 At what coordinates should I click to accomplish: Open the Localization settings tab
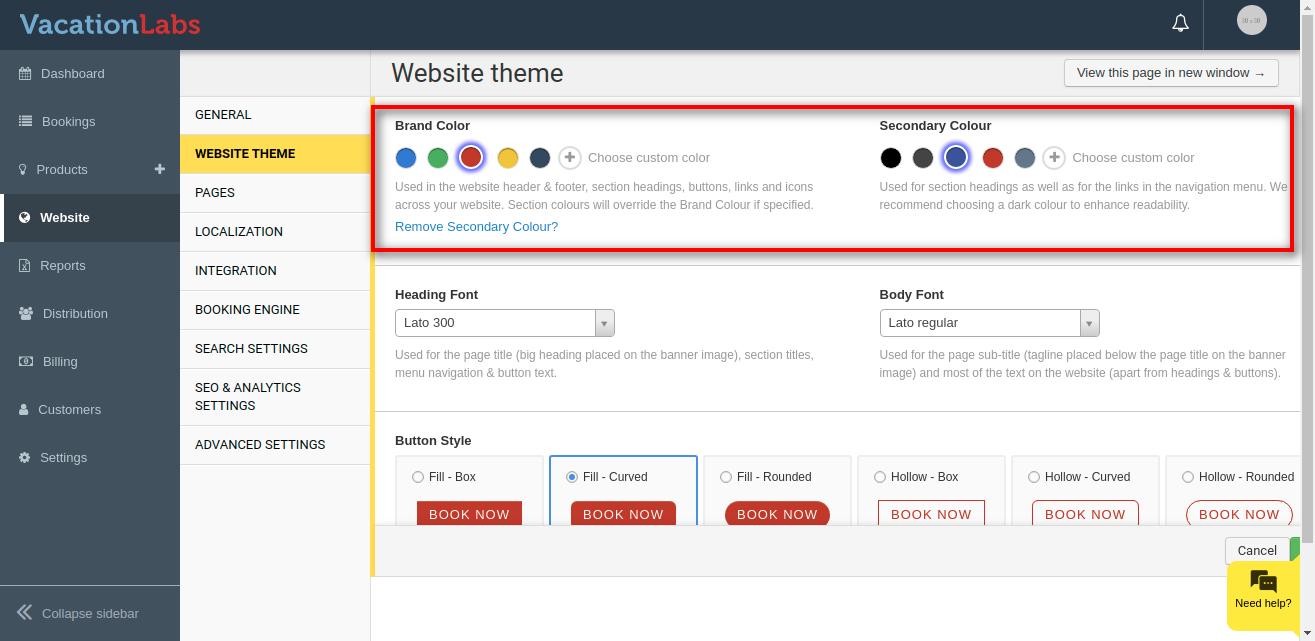click(x=239, y=232)
